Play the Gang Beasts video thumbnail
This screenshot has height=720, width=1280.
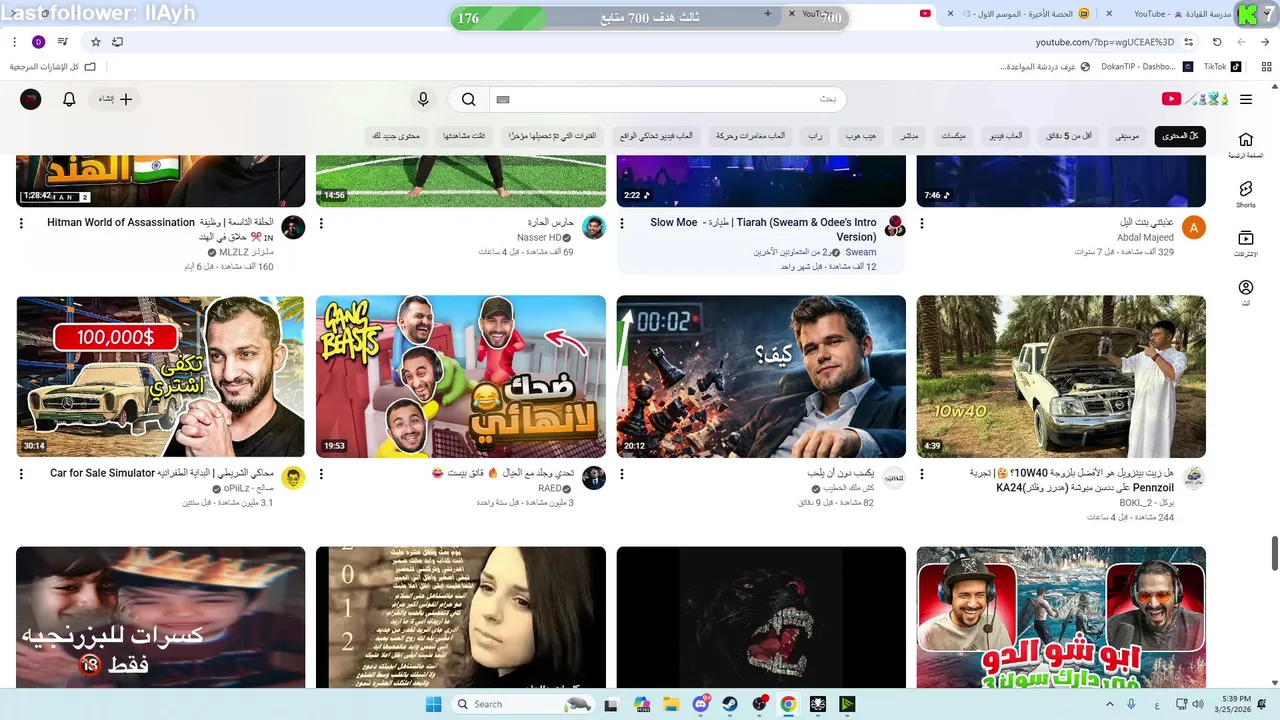(x=461, y=376)
